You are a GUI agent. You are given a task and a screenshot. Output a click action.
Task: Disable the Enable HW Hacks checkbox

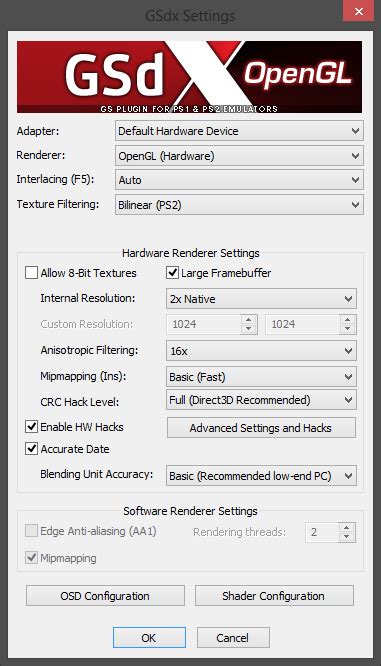(31, 426)
